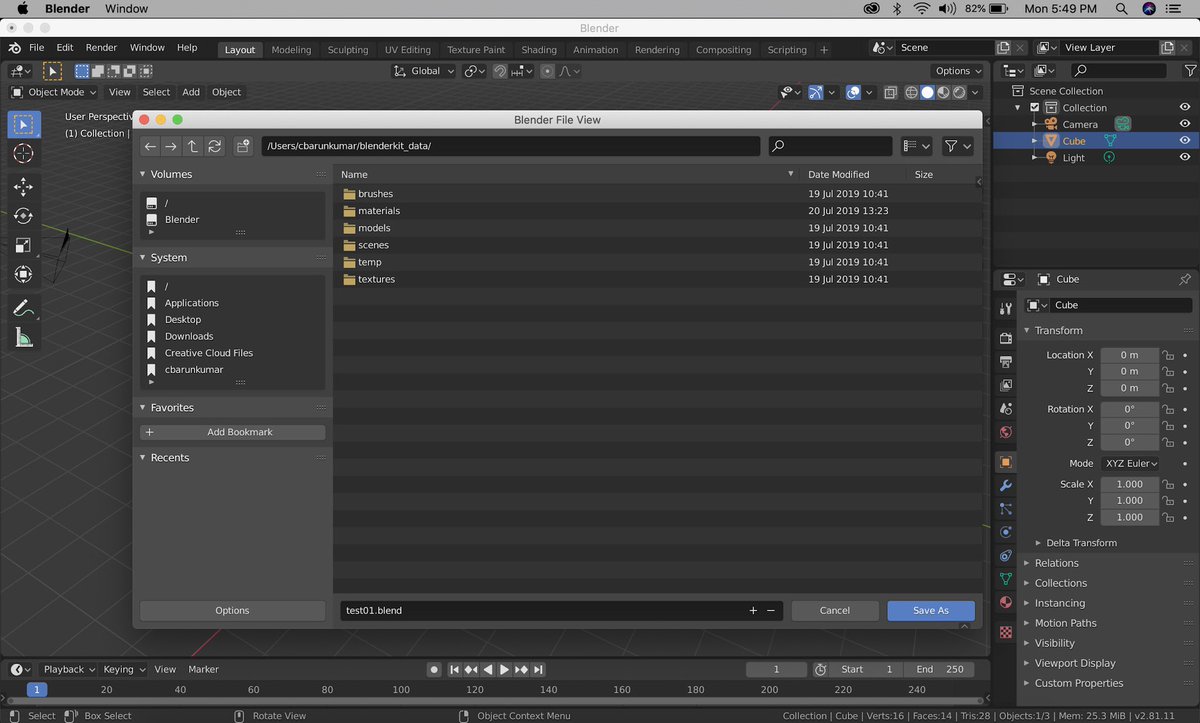Go back with the file browser left arrow
Viewport: 1200px width, 723px height.
pyautogui.click(x=150, y=146)
